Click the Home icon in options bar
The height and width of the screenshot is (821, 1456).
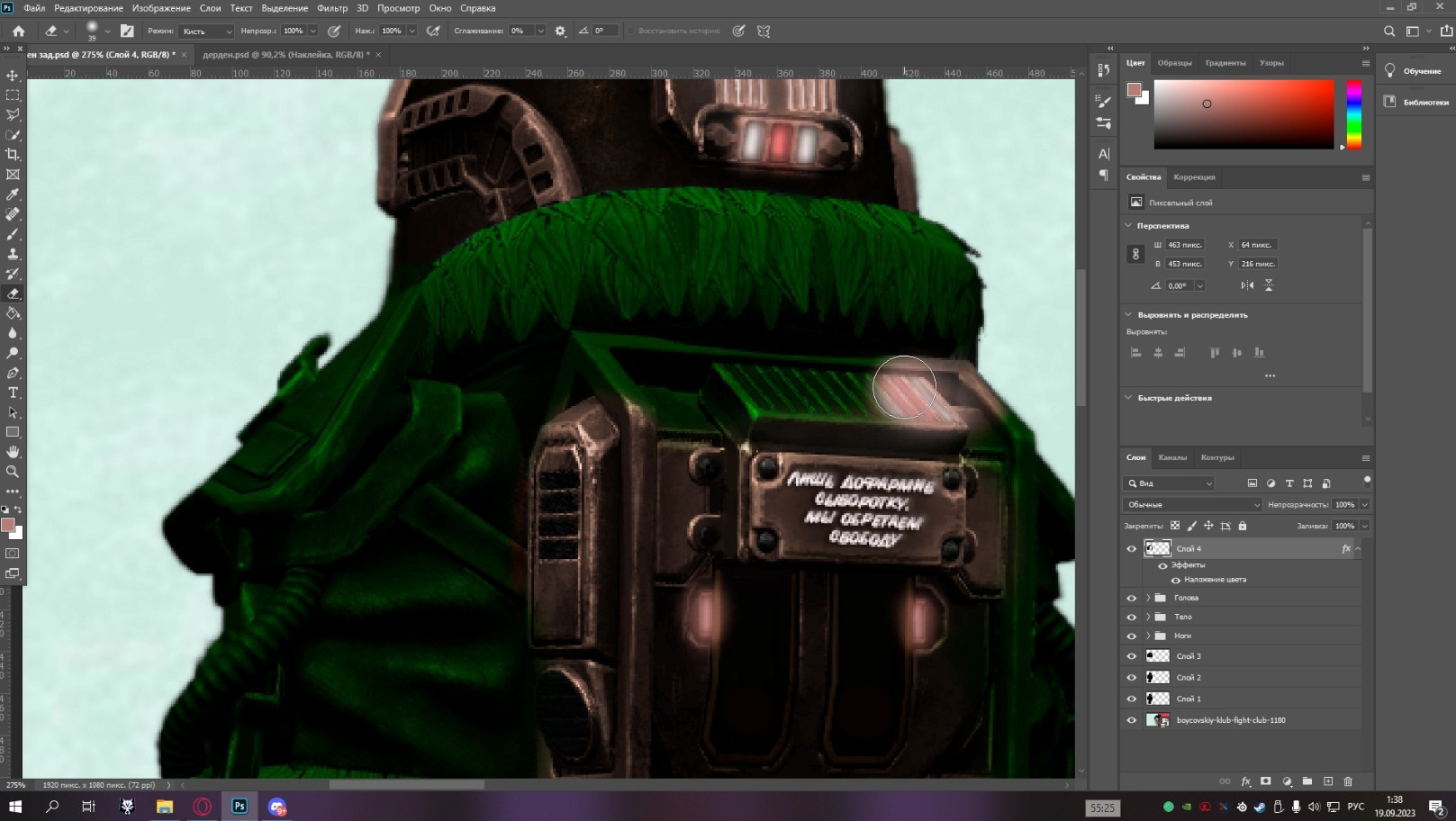(x=18, y=31)
